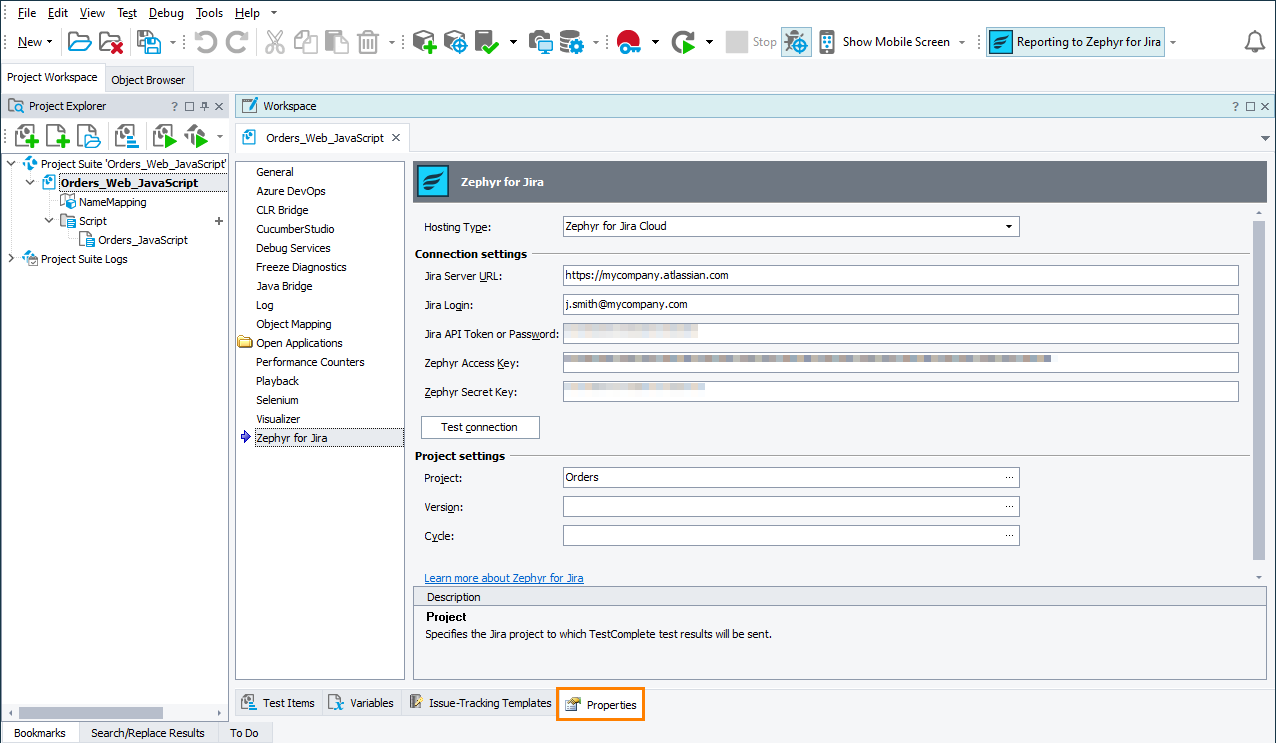
Task: Select the Orders_JavaScript script unit
Action: click(x=143, y=240)
